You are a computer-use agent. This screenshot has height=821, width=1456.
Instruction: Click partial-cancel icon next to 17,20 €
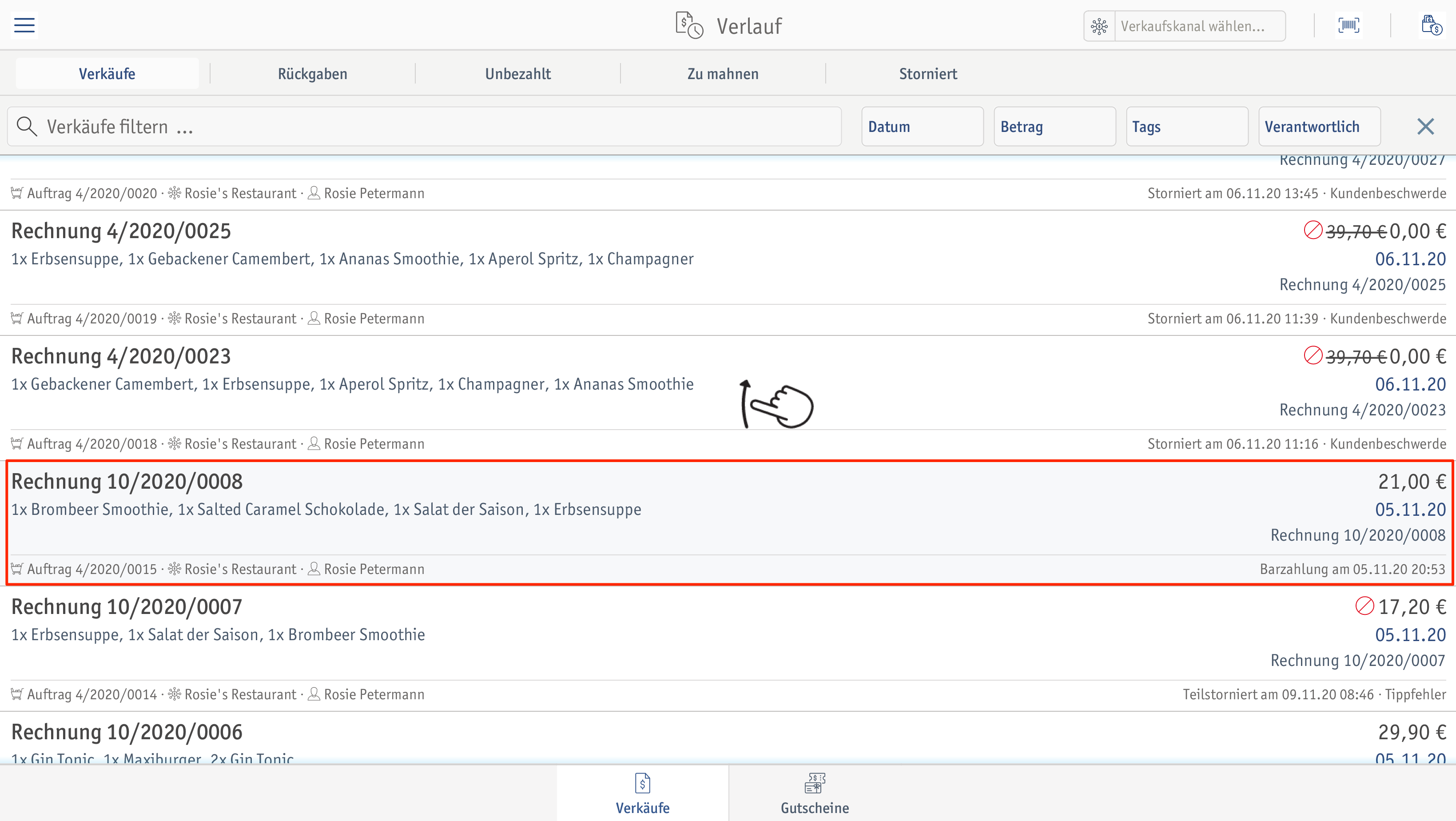tap(1365, 606)
